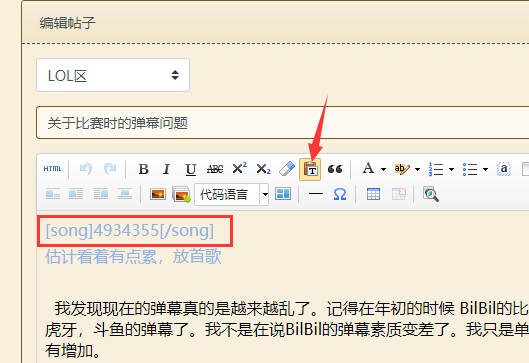Float image to the right
Screen dimensions: 529x363
click(101, 194)
